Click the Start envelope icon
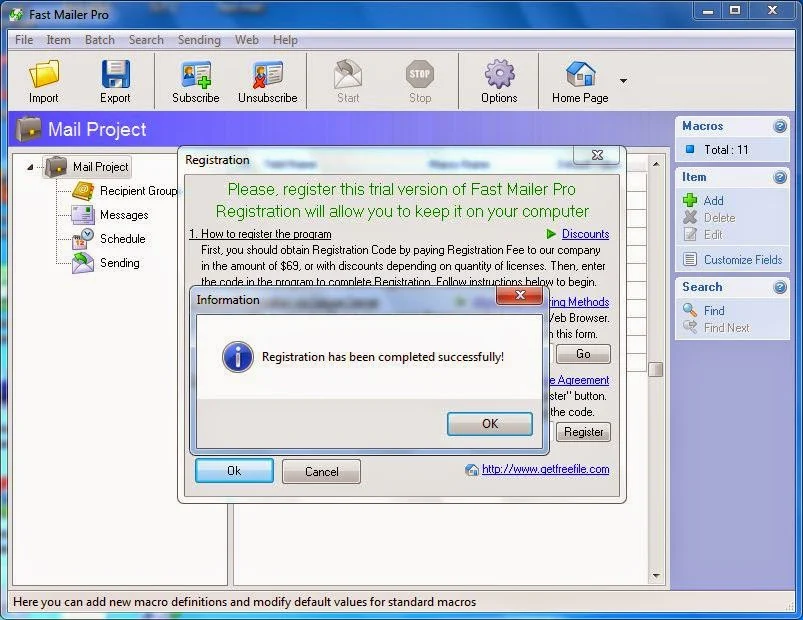This screenshot has width=803, height=620. pyautogui.click(x=348, y=74)
